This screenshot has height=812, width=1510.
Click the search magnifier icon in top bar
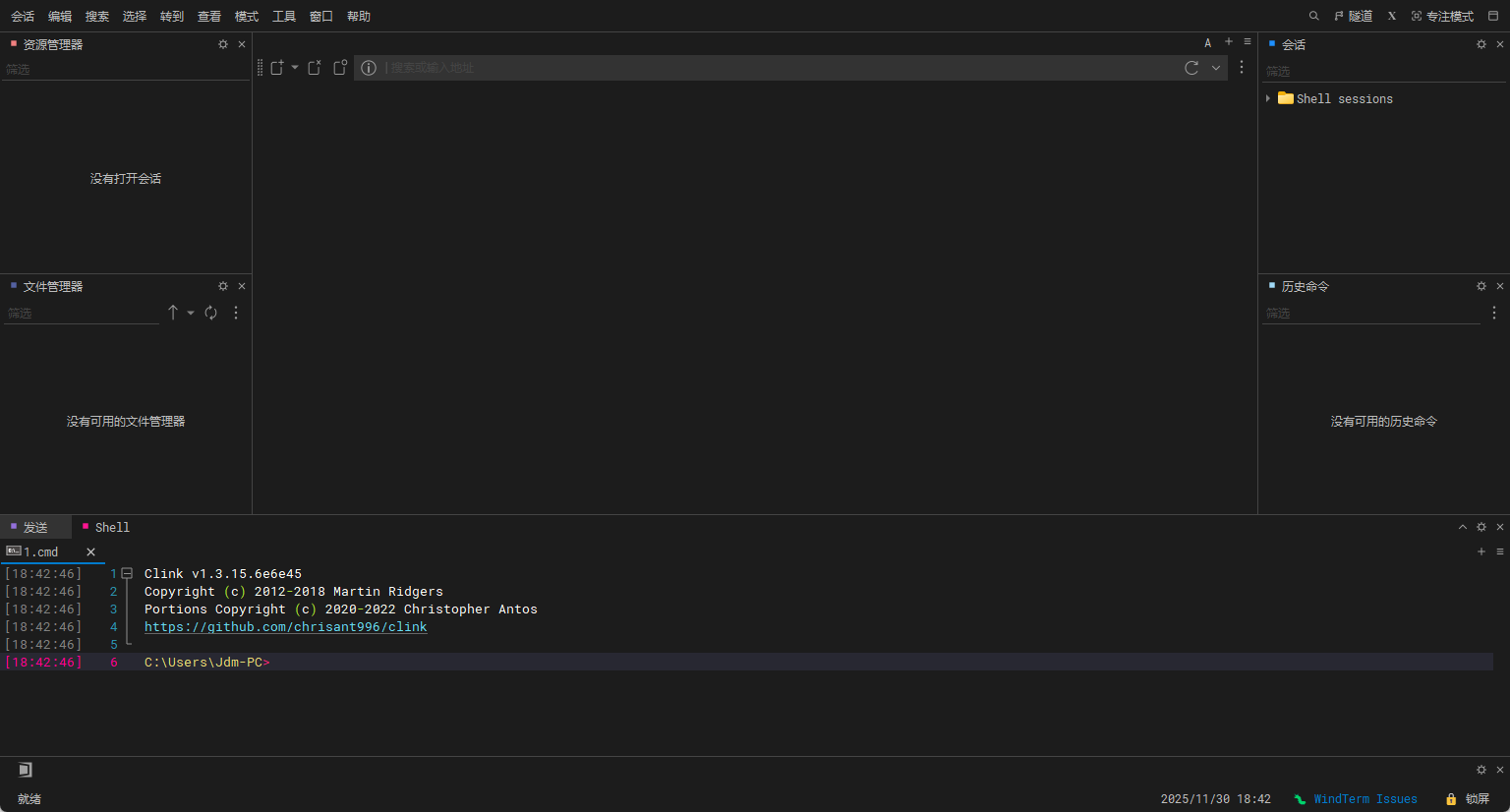[1313, 17]
